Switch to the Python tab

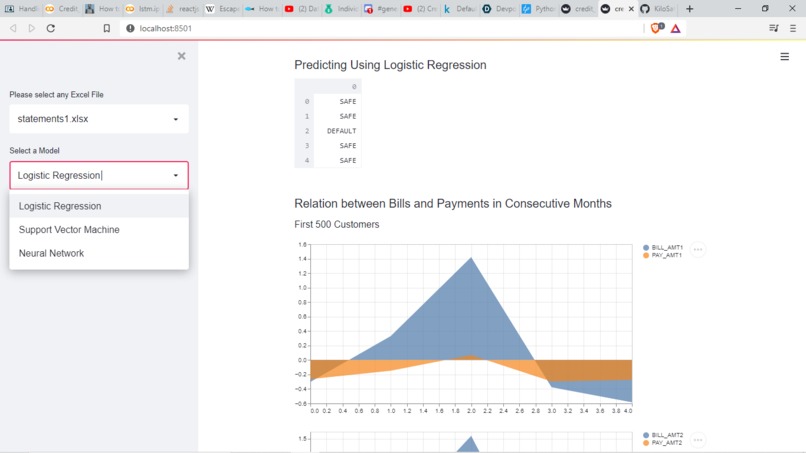point(539,9)
